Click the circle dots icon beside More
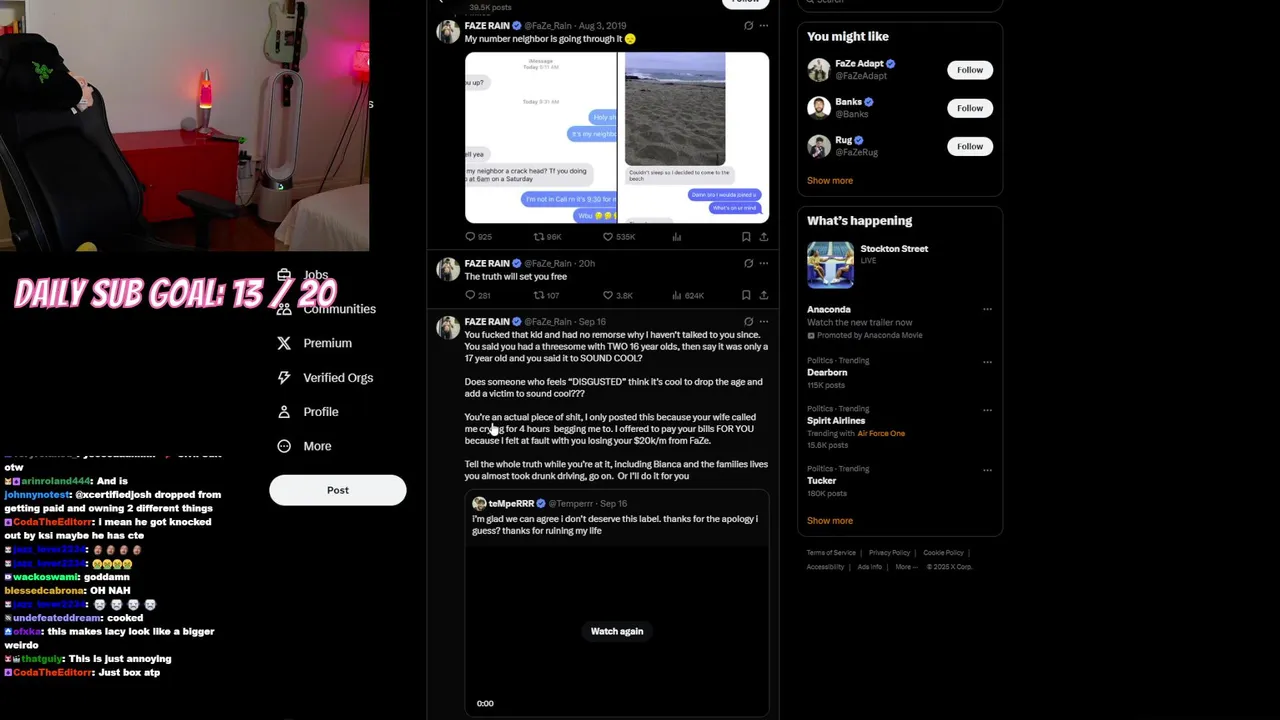 coord(284,446)
